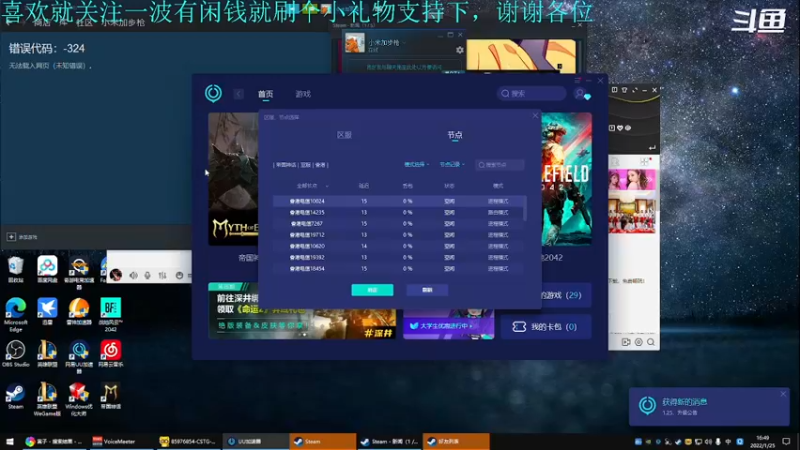The width and height of the screenshot is (800, 450).
Task: Select node row 香港电信18454
Action: pyautogui.click(x=398, y=268)
